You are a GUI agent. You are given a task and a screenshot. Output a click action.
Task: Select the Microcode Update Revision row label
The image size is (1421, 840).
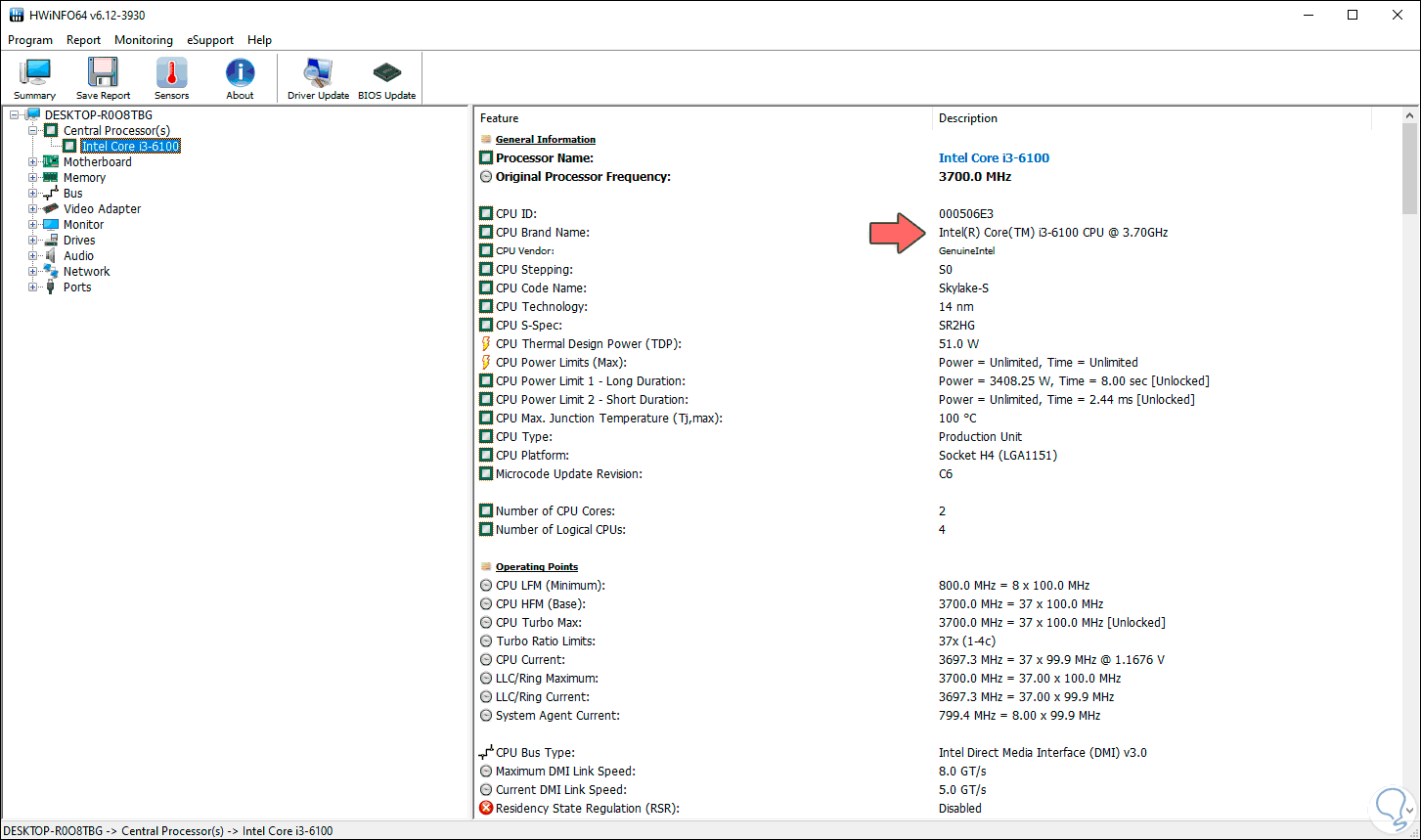click(568, 474)
